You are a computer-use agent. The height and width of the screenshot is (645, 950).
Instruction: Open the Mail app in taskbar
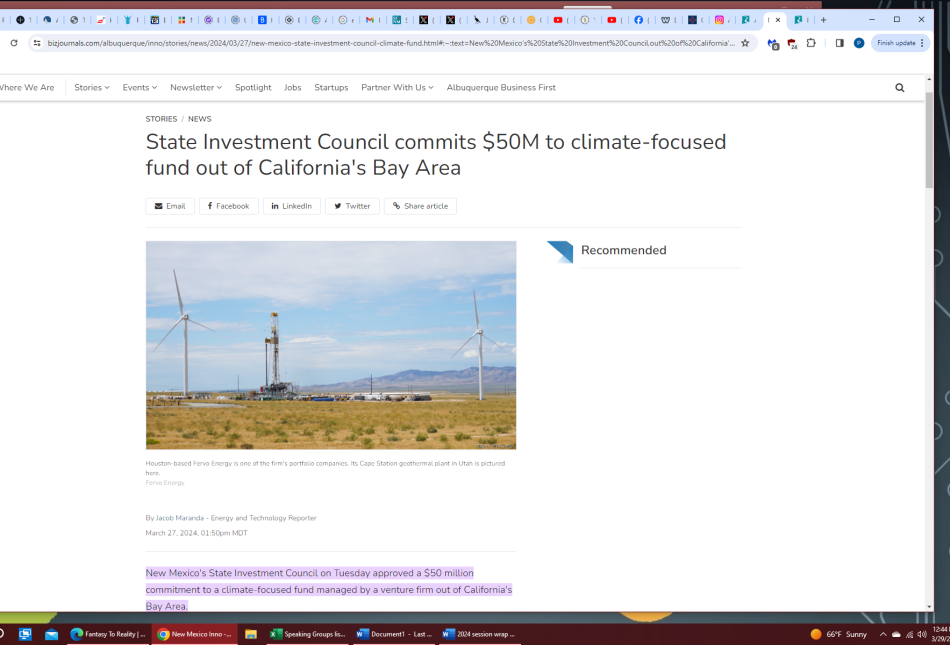tap(52, 634)
